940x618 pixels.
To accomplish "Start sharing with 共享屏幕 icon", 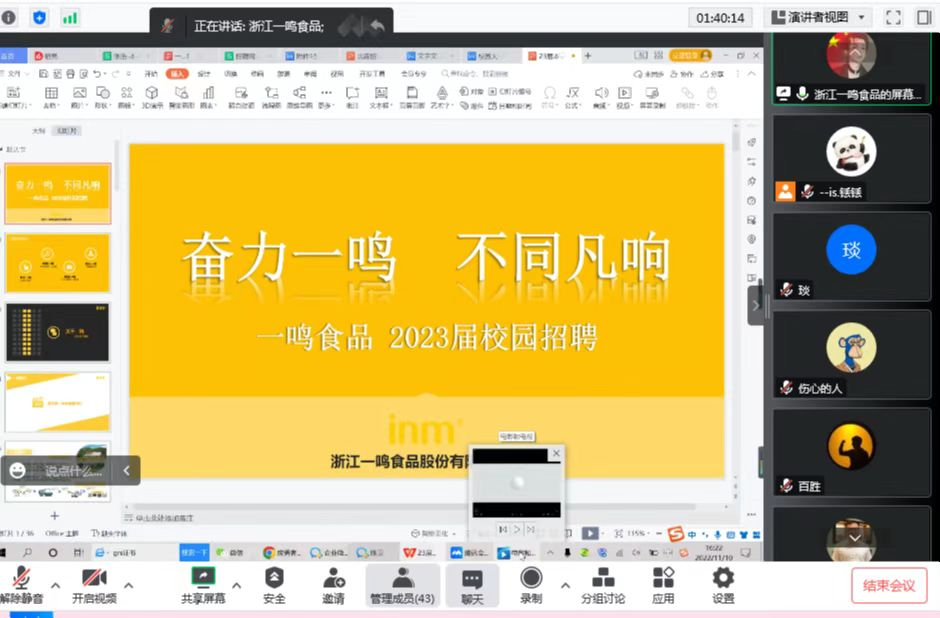I will 203,584.
